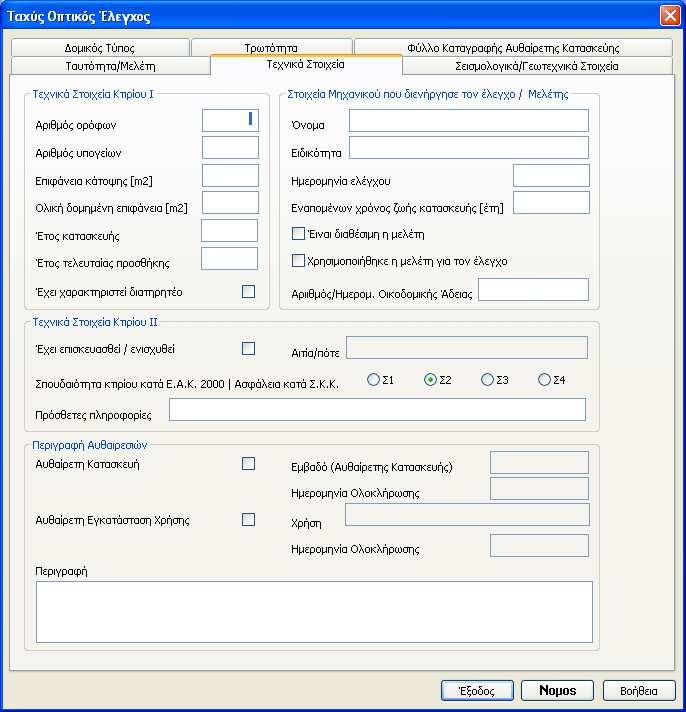Check Έχει επισκευασθεί / ενισχυθεί checkbox
The image size is (686, 712).
click(248, 349)
